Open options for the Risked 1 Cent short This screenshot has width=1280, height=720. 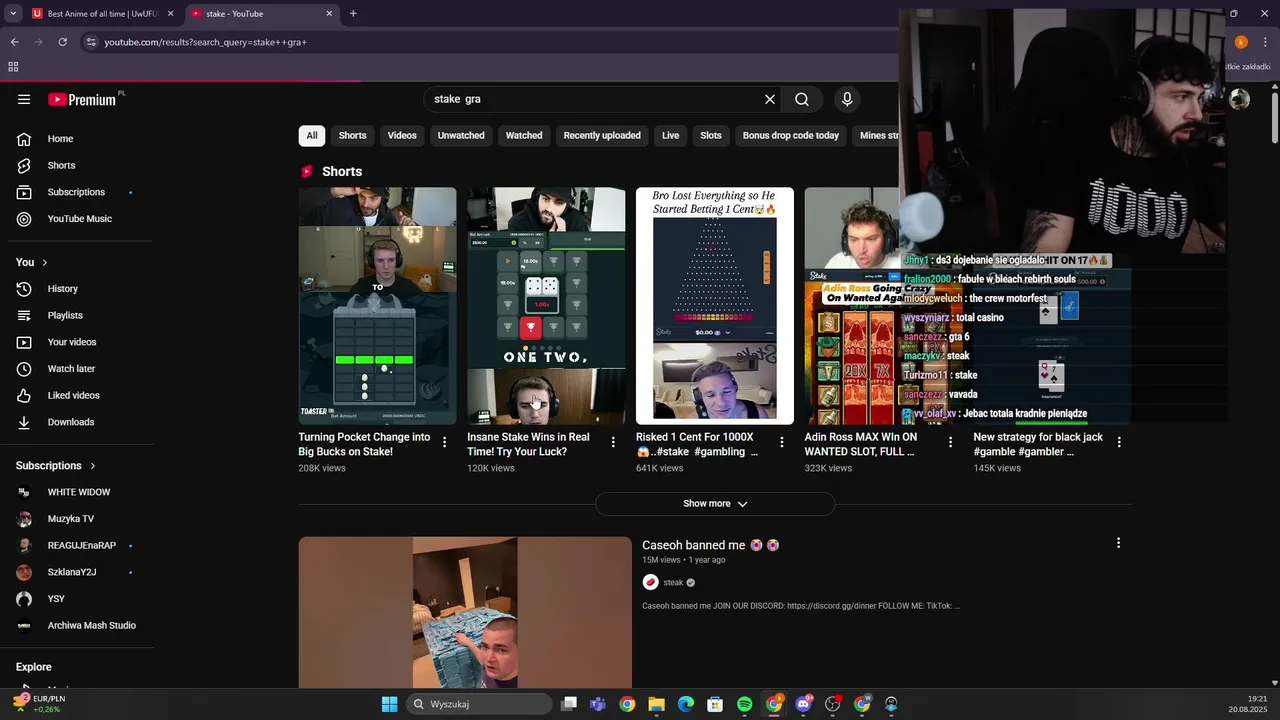(782, 442)
